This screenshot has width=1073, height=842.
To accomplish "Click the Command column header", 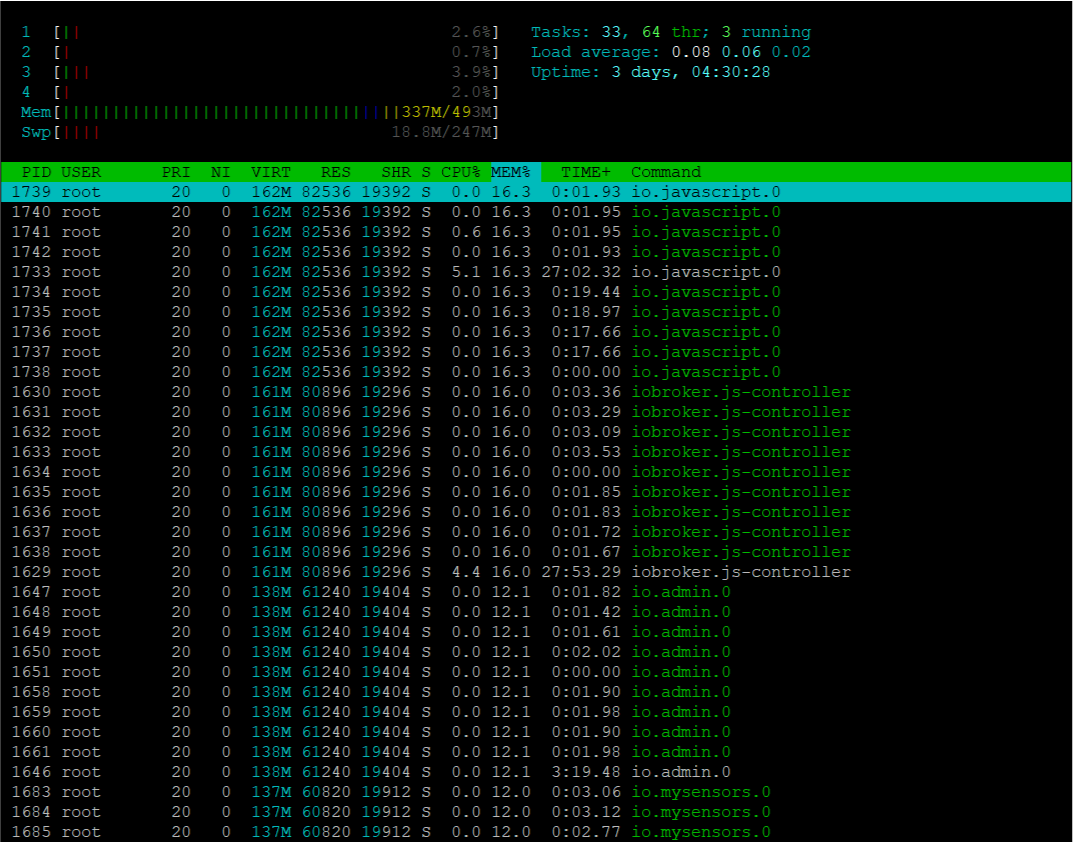I will coord(666,172).
